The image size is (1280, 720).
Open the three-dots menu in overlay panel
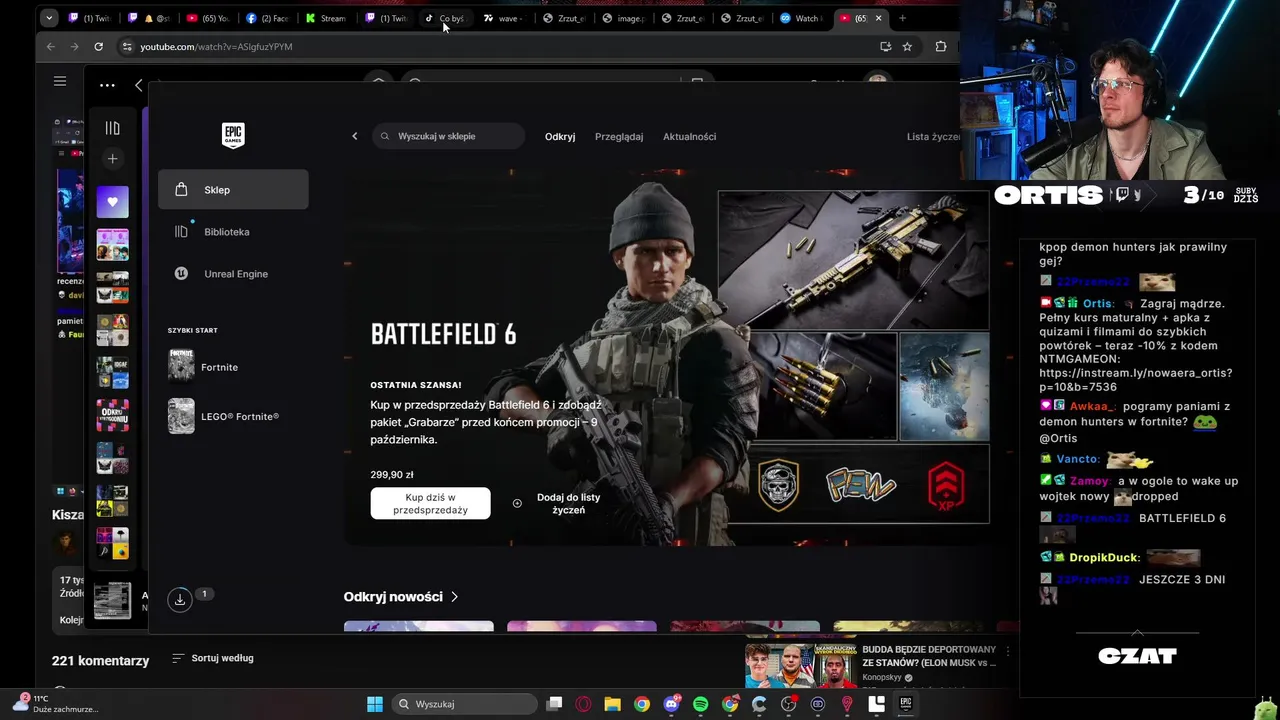coord(107,85)
